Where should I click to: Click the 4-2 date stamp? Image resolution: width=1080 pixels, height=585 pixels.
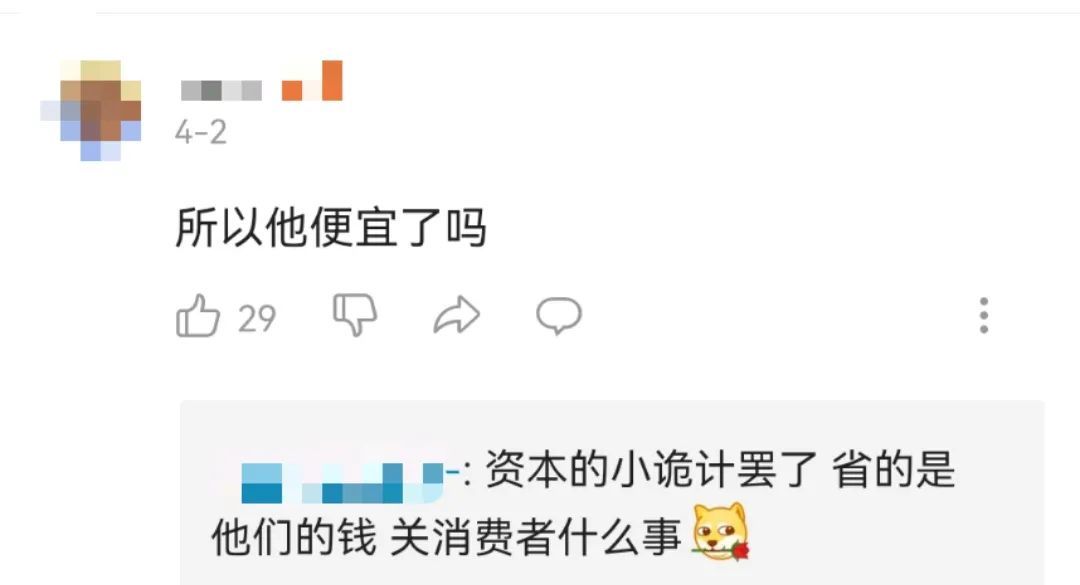click(x=200, y=132)
